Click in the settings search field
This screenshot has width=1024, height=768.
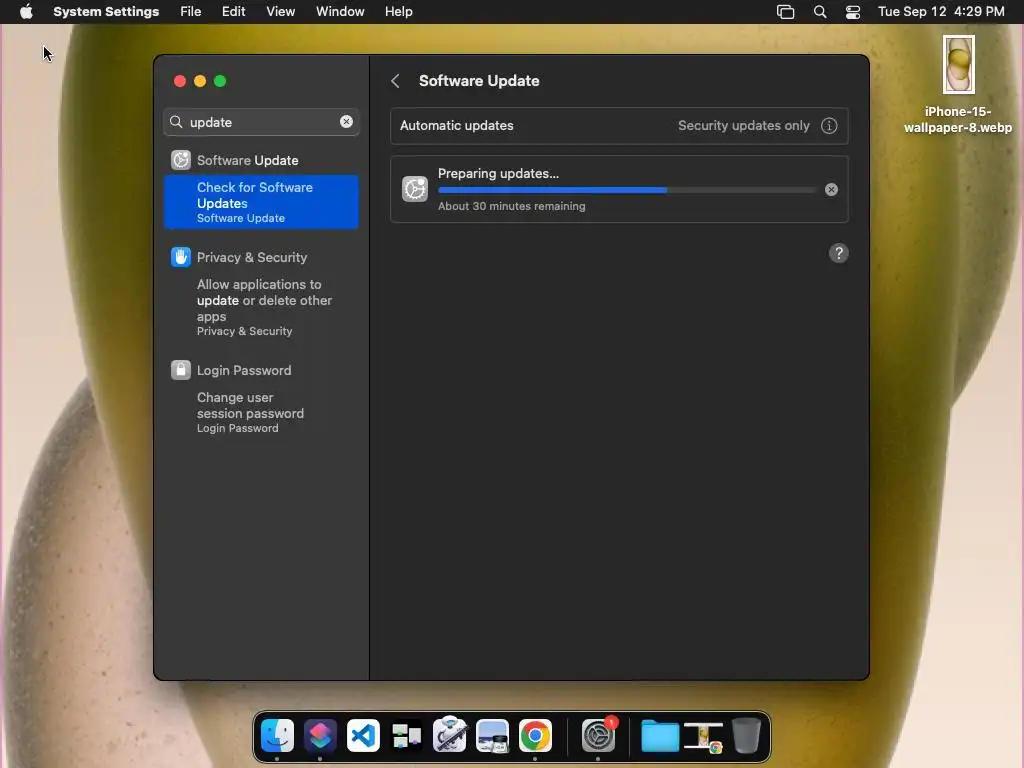click(261, 122)
